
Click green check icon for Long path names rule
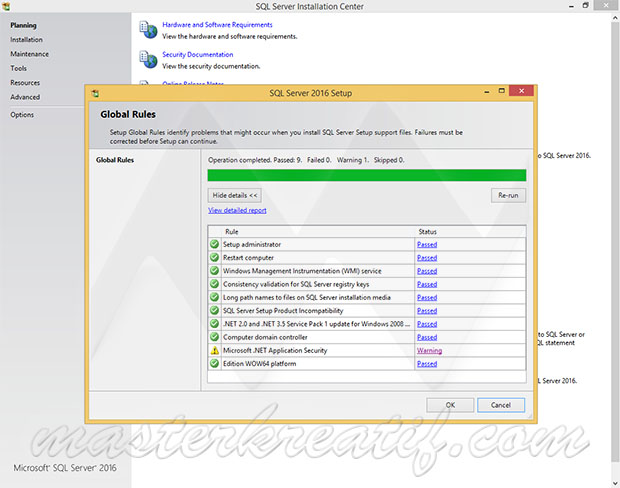(214, 297)
